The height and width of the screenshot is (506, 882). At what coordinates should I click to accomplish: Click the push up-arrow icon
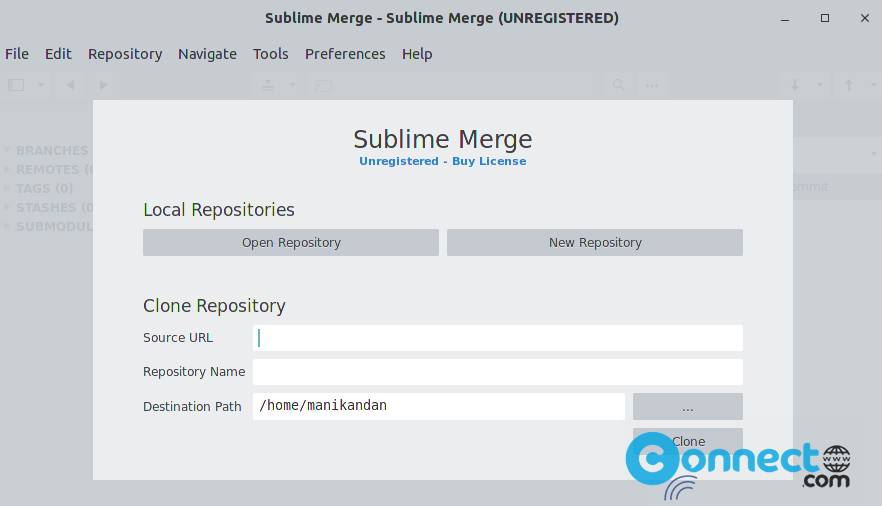point(849,85)
